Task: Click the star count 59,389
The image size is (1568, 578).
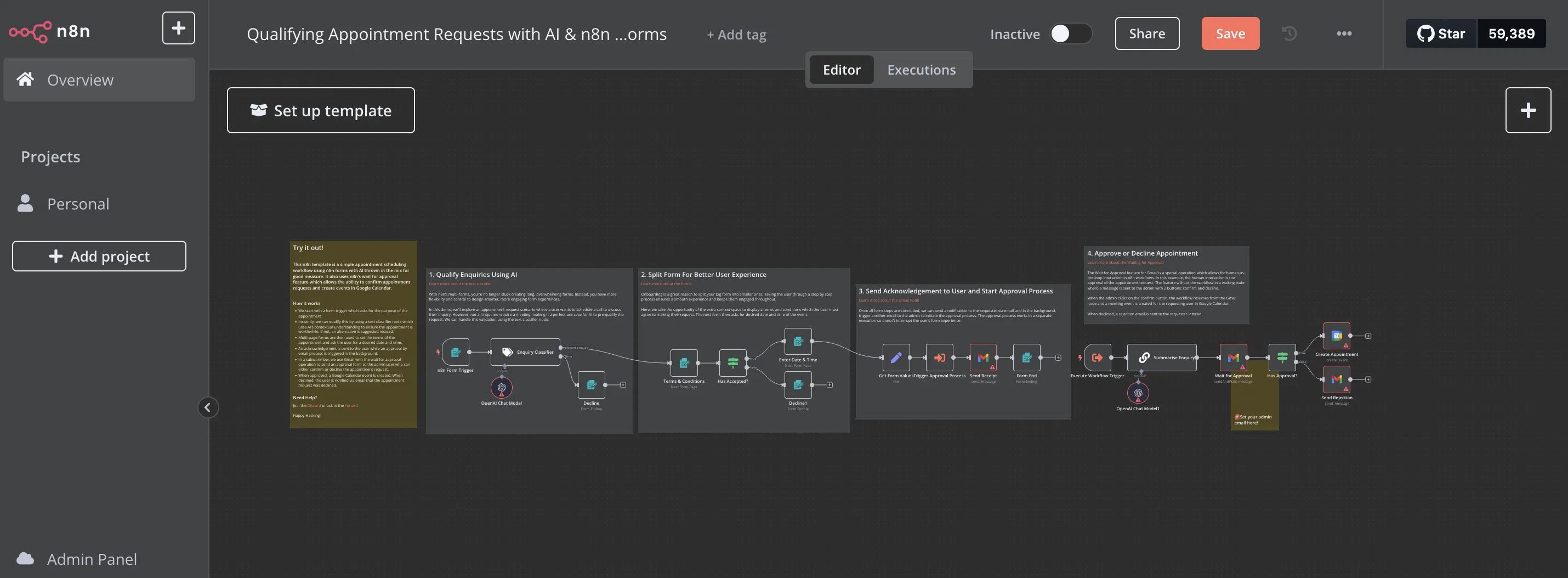Action: [x=1512, y=33]
